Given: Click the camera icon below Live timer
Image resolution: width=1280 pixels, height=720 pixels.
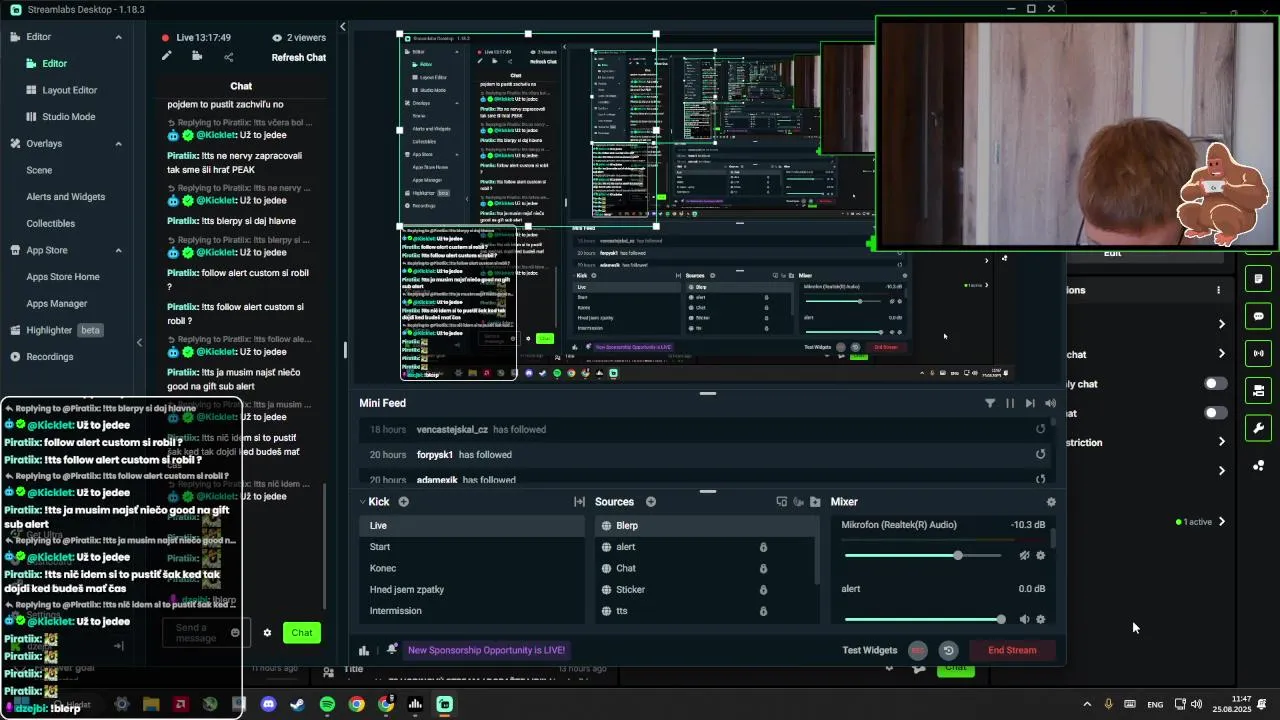Looking at the screenshot, I should pos(197,56).
